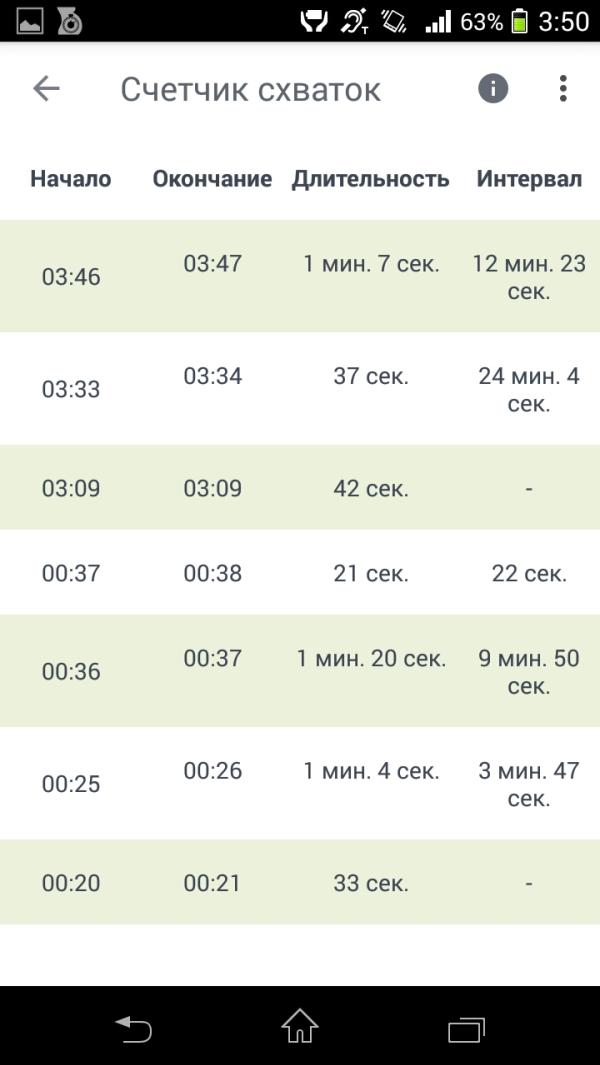
Task: Tap the Android back navigation button
Action: (x=134, y=1028)
